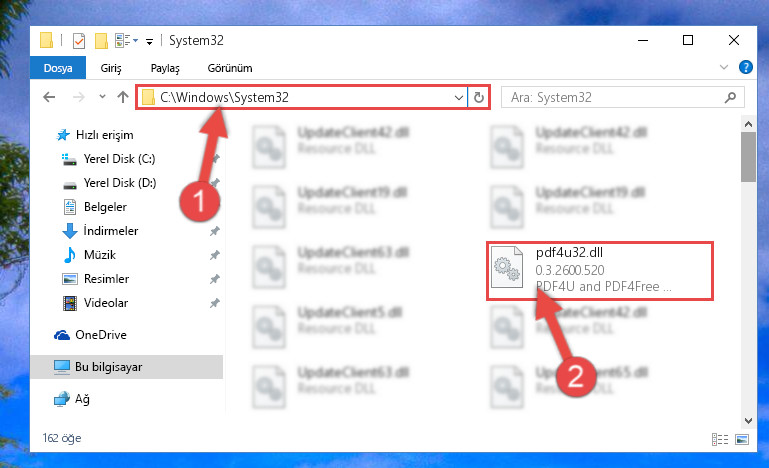Click the Ara: System32 search box
Image resolution: width=769 pixels, height=468 pixels.
tap(616, 97)
